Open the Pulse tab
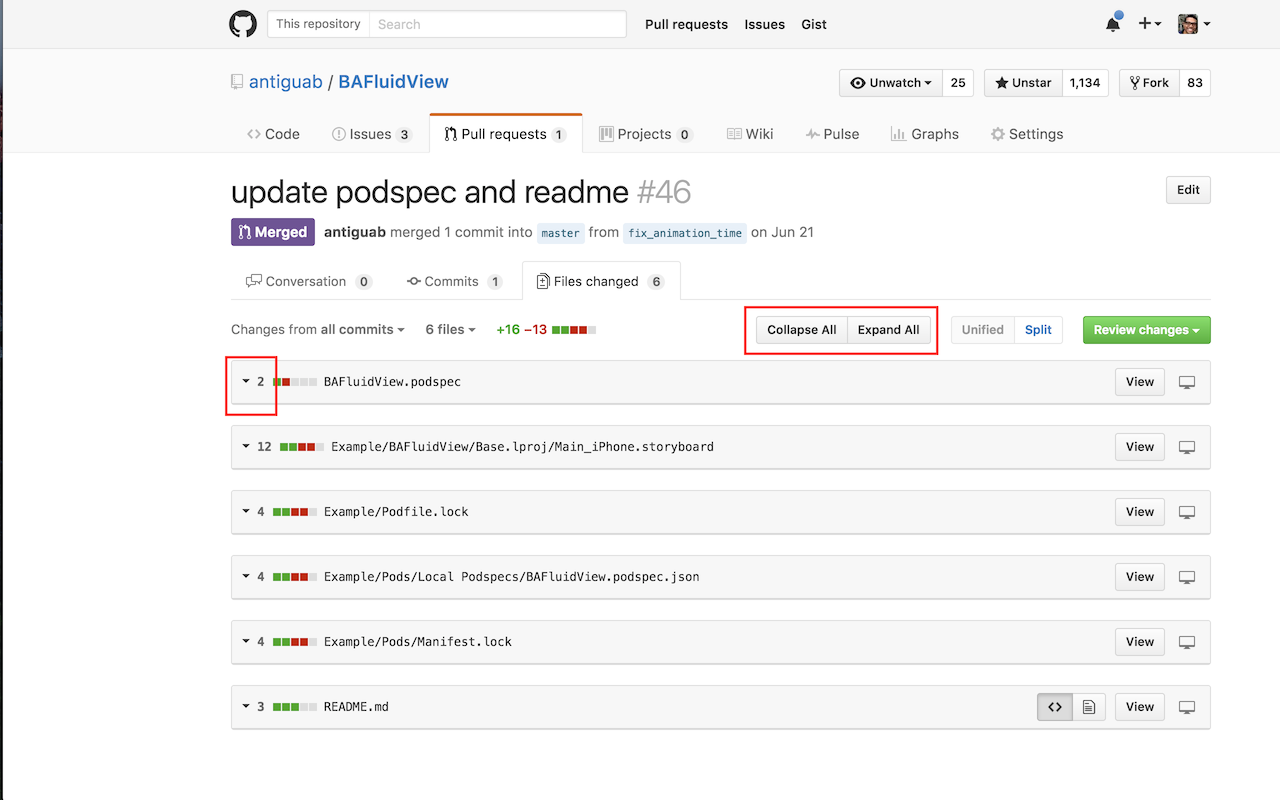The width and height of the screenshot is (1280, 800). point(832,134)
